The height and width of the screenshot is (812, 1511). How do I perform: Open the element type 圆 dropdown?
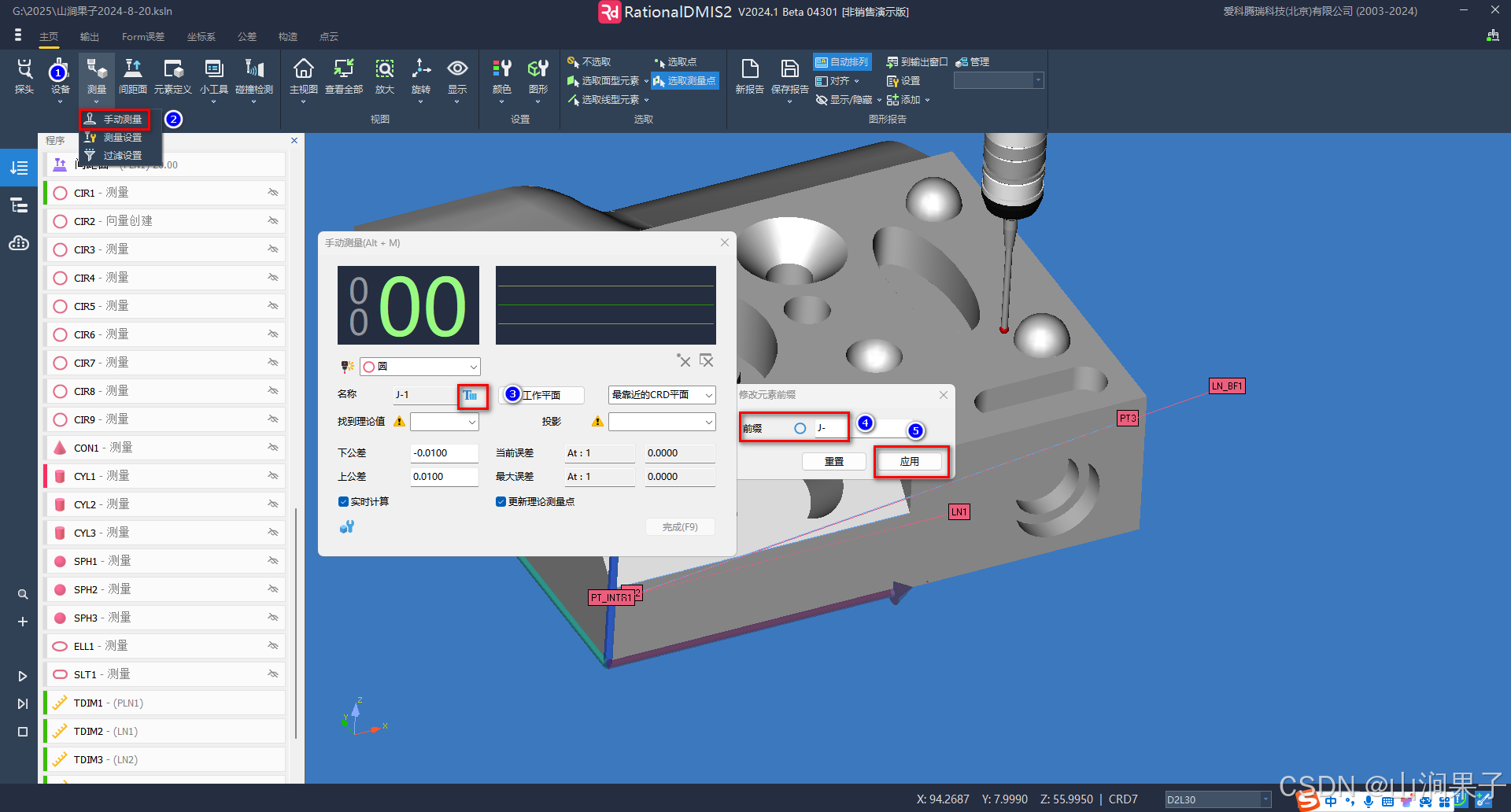click(420, 367)
